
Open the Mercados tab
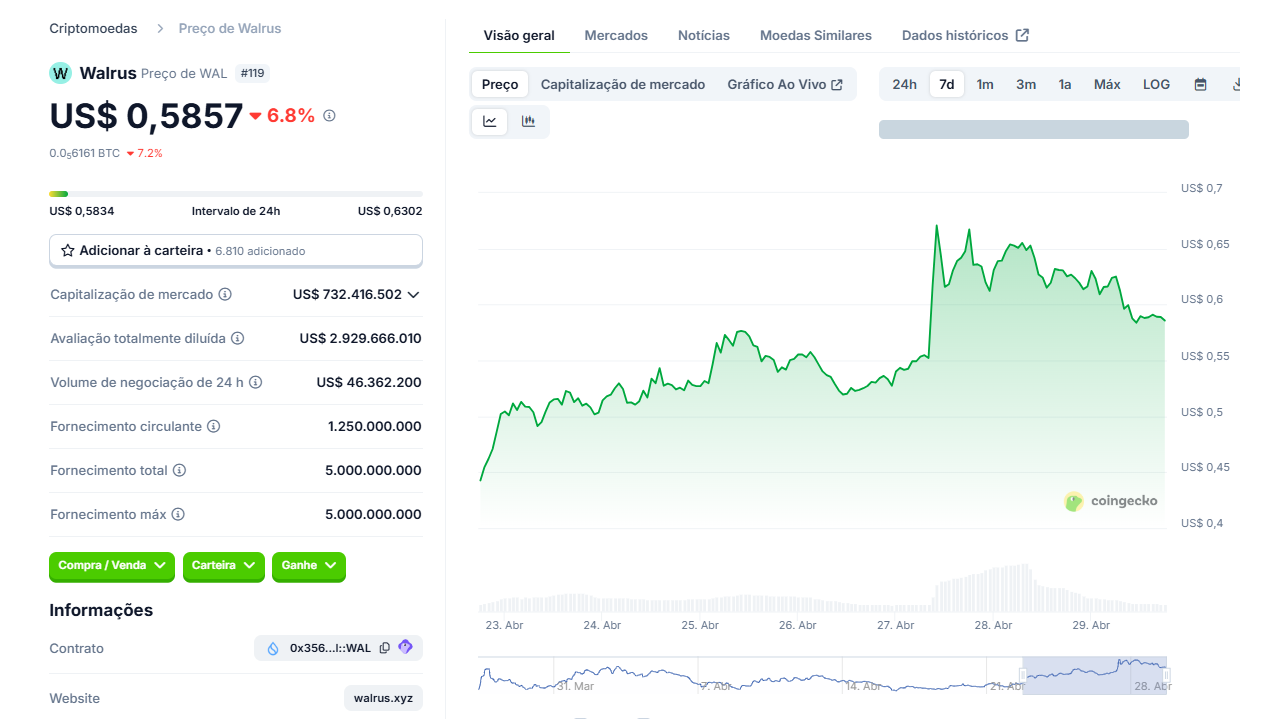pyautogui.click(x=616, y=35)
